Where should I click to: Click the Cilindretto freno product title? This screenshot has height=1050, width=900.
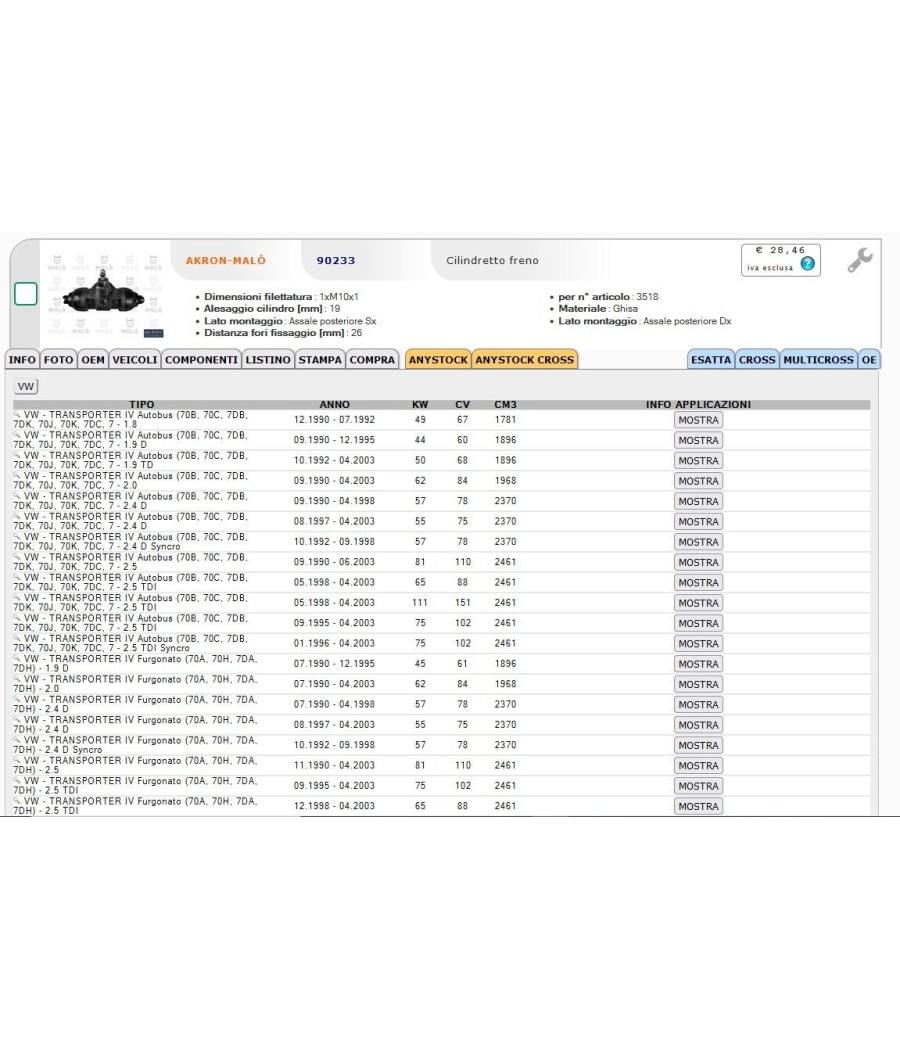(x=492, y=260)
